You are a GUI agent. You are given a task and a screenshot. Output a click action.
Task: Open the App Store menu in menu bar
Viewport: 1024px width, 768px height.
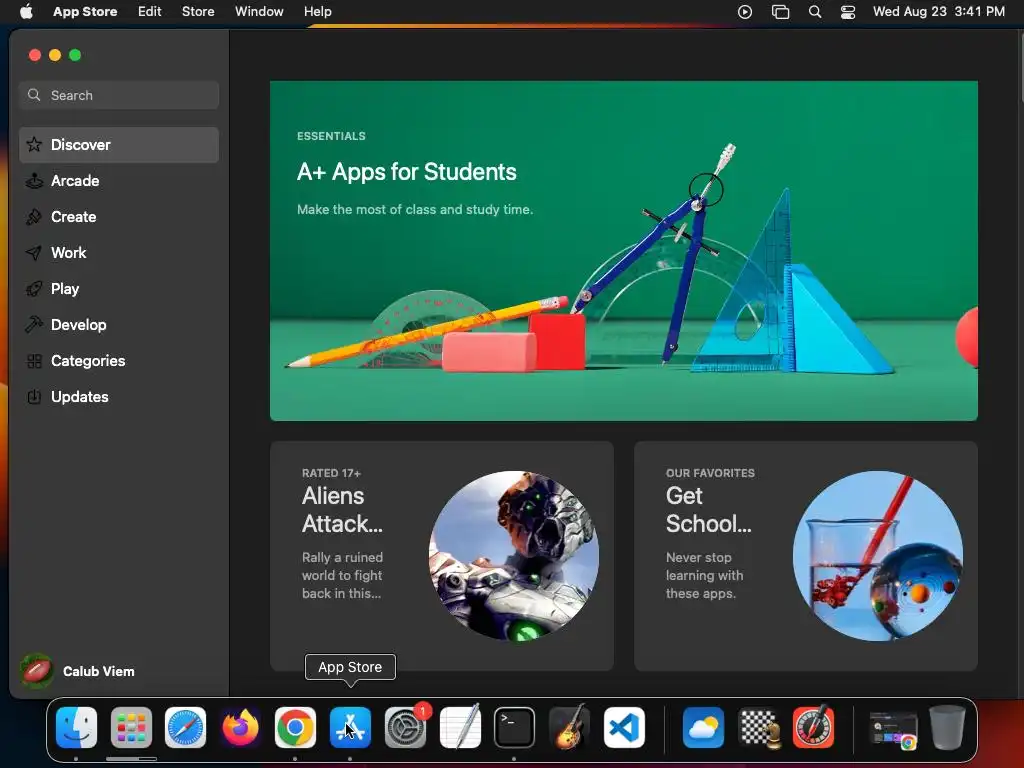point(85,11)
